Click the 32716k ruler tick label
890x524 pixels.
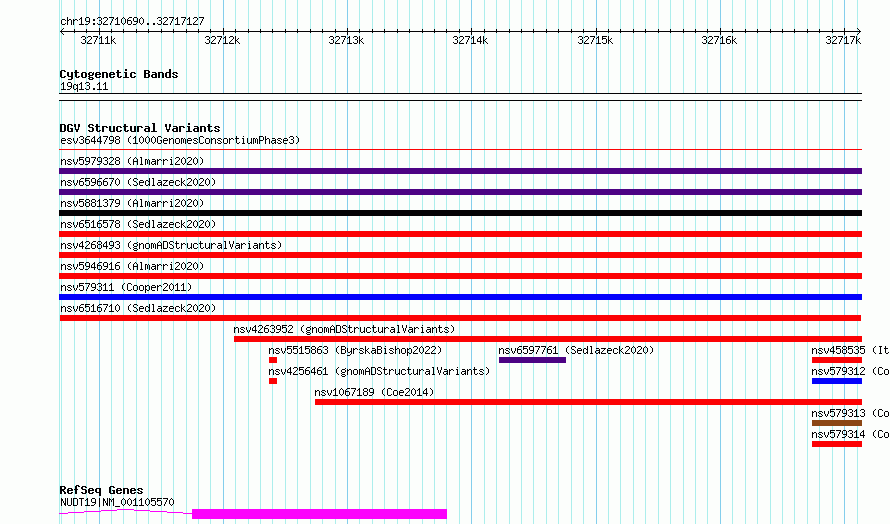(x=719, y=40)
